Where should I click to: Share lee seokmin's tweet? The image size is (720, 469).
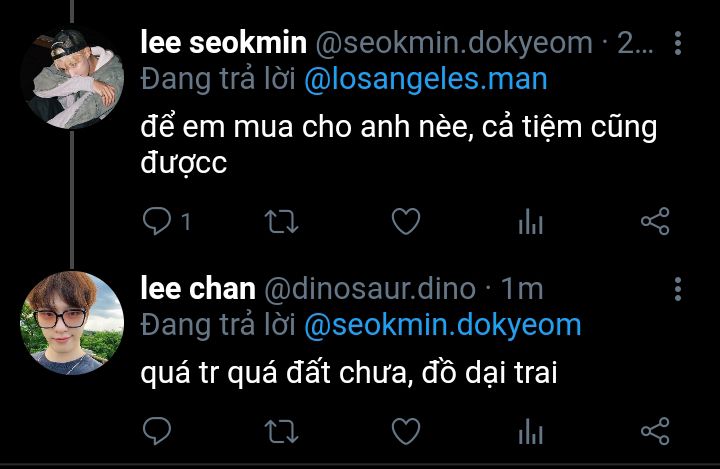click(x=655, y=221)
